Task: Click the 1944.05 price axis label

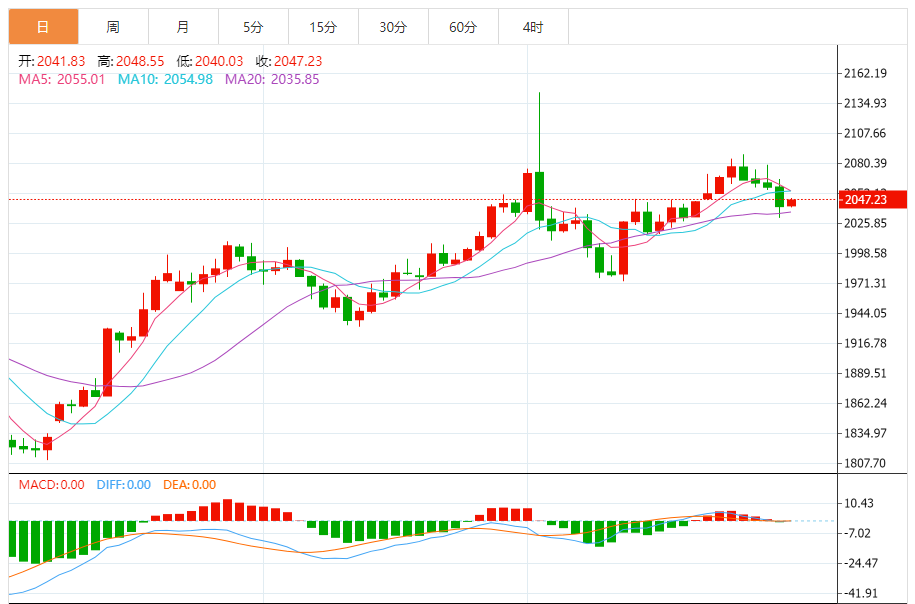Action: tap(865, 313)
